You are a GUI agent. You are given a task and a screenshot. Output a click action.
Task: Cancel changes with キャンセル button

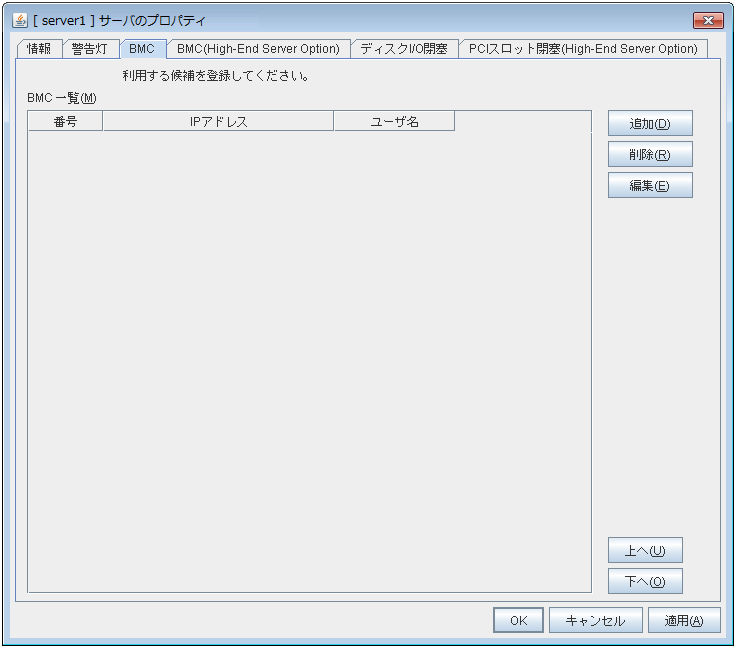tap(595, 620)
